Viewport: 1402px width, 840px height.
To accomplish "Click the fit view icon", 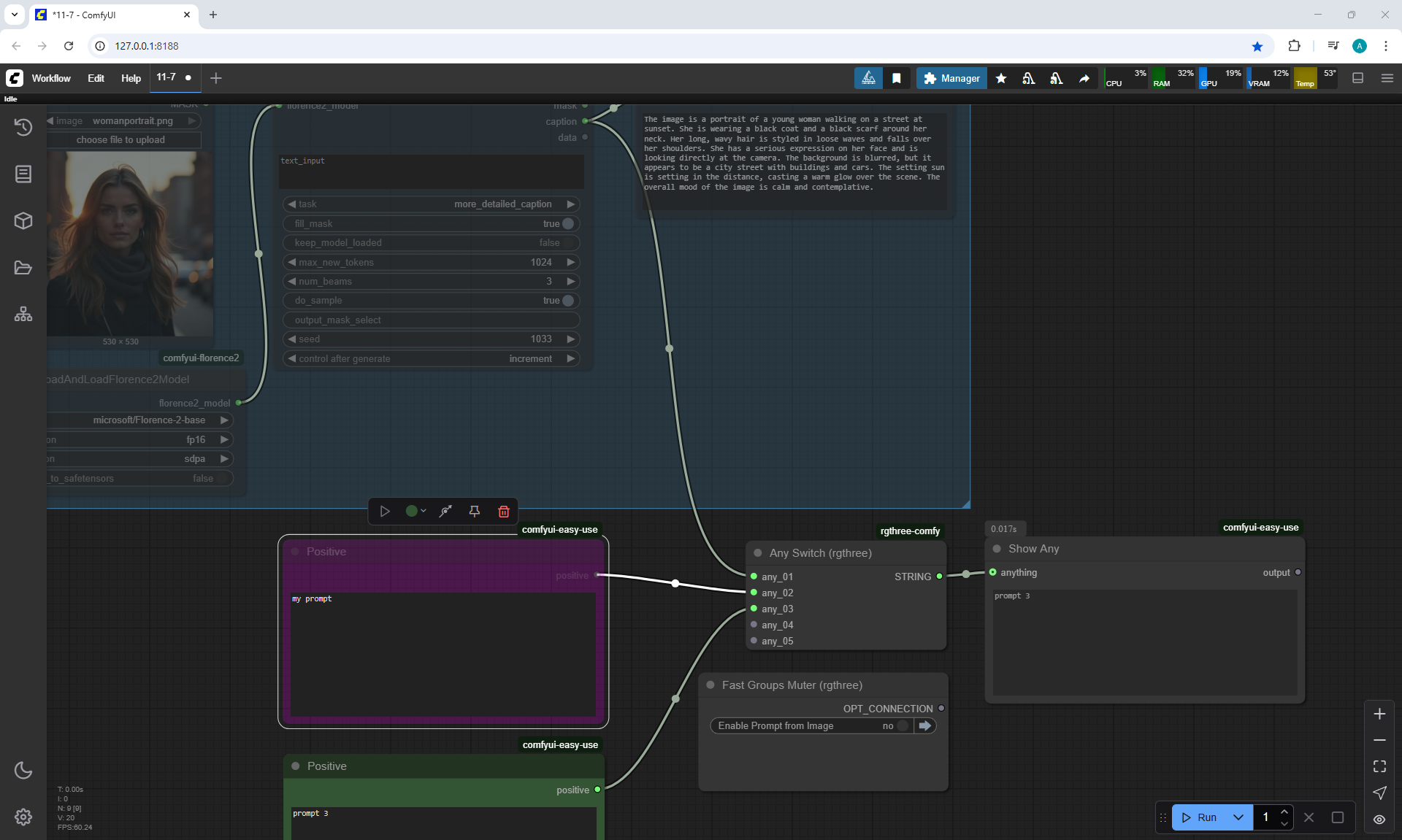I will coord(1379,766).
